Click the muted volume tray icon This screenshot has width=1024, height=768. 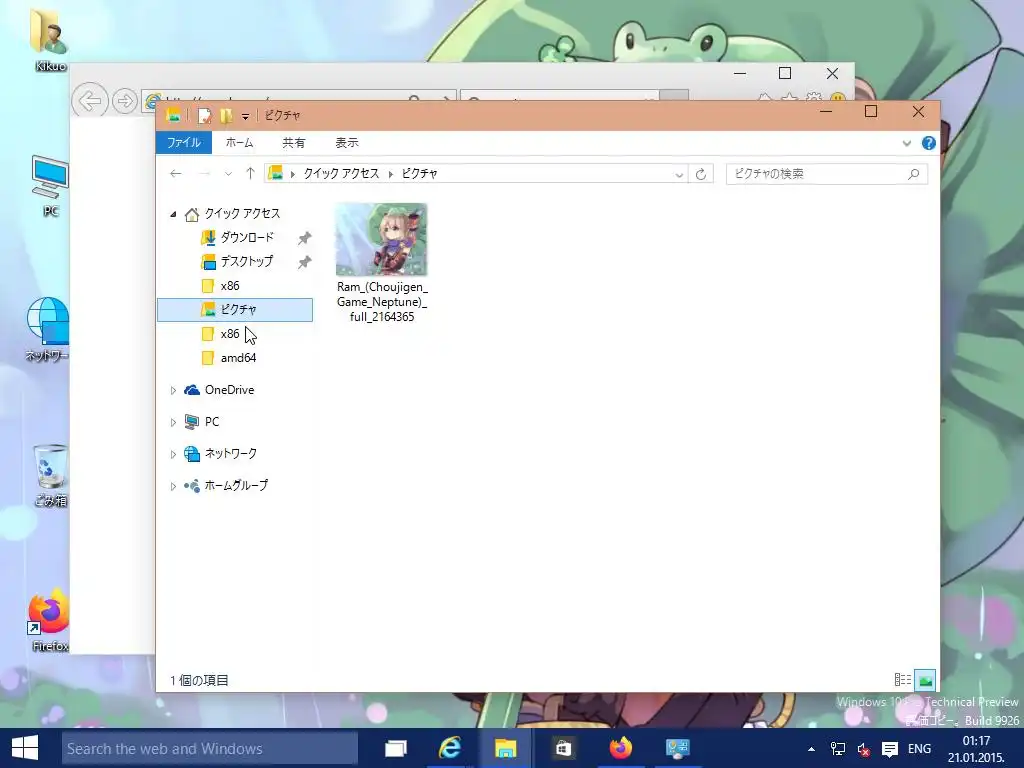tap(863, 749)
